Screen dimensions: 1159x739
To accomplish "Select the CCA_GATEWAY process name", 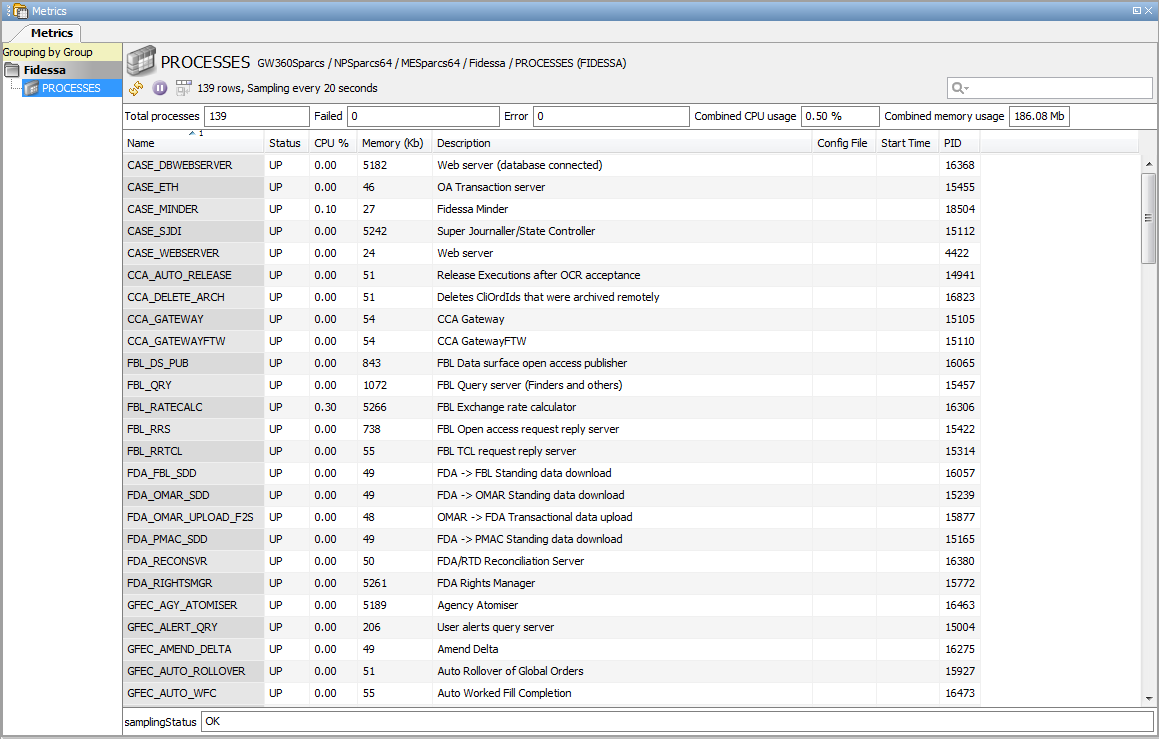I will coord(165,319).
